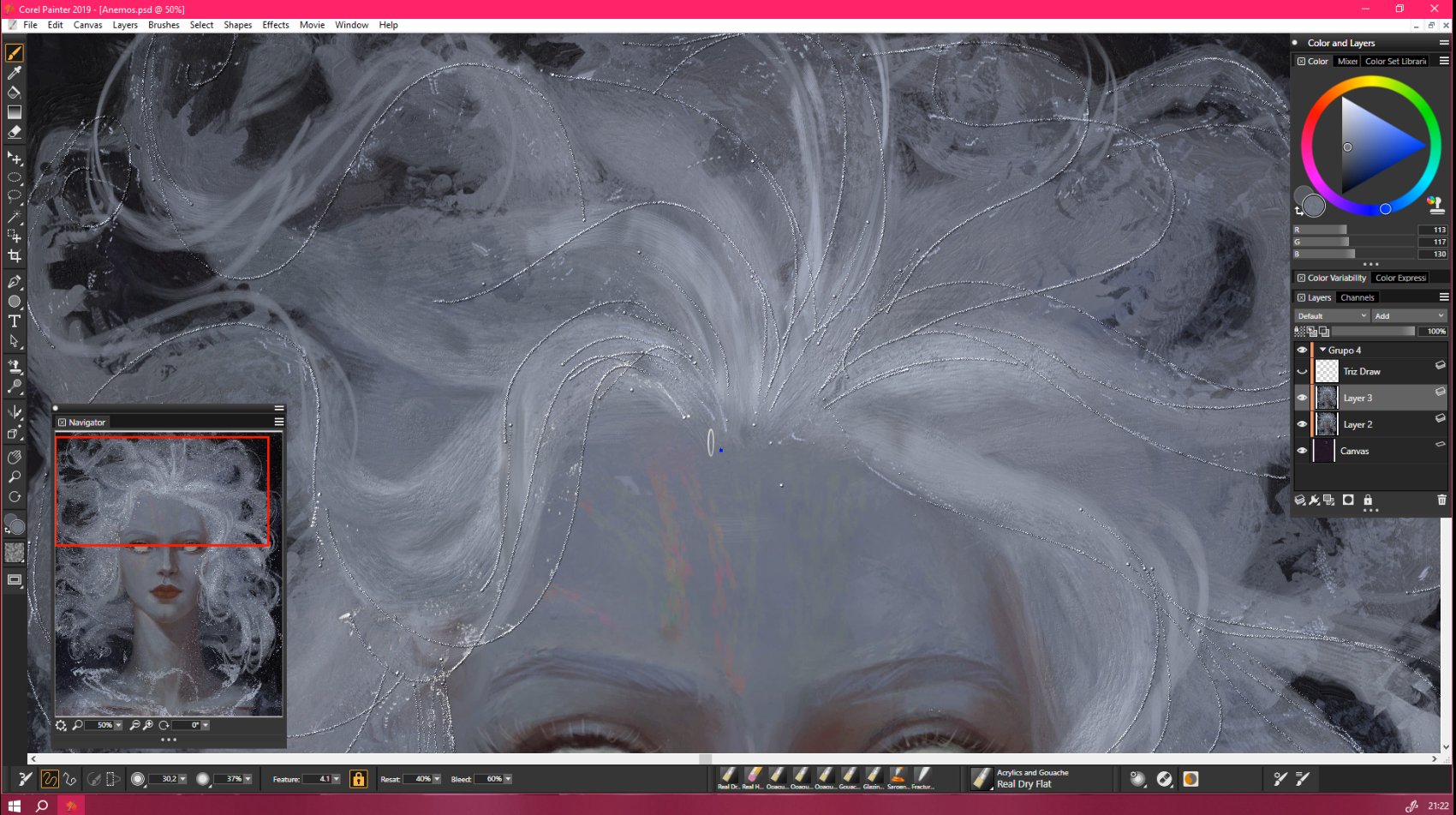Toggle Navigator panel checkbox
Image resolution: width=1456 pixels, height=815 pixels.
pyautogui.click(x=62, y=422)
